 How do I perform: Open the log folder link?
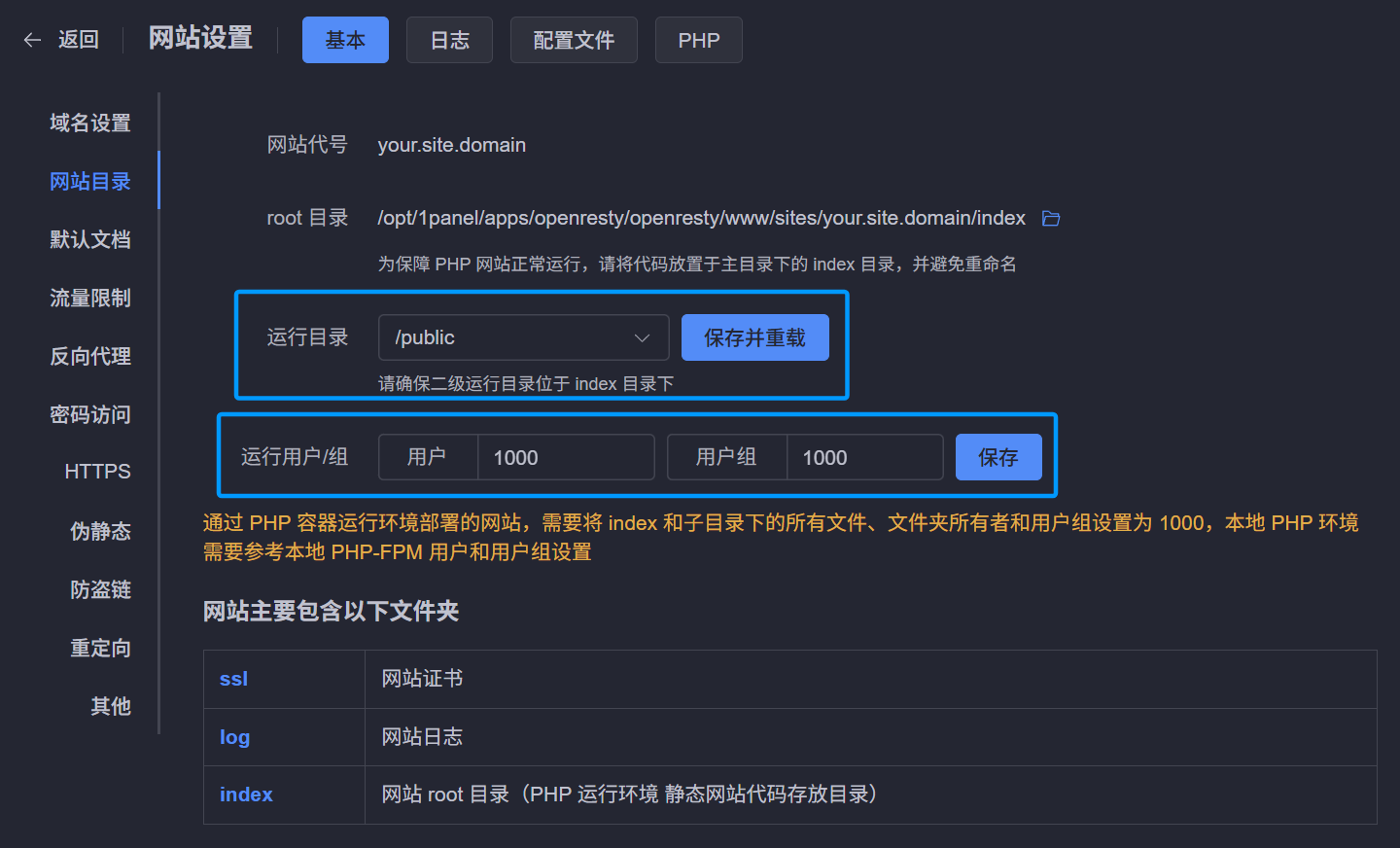(x=234, y=737)
